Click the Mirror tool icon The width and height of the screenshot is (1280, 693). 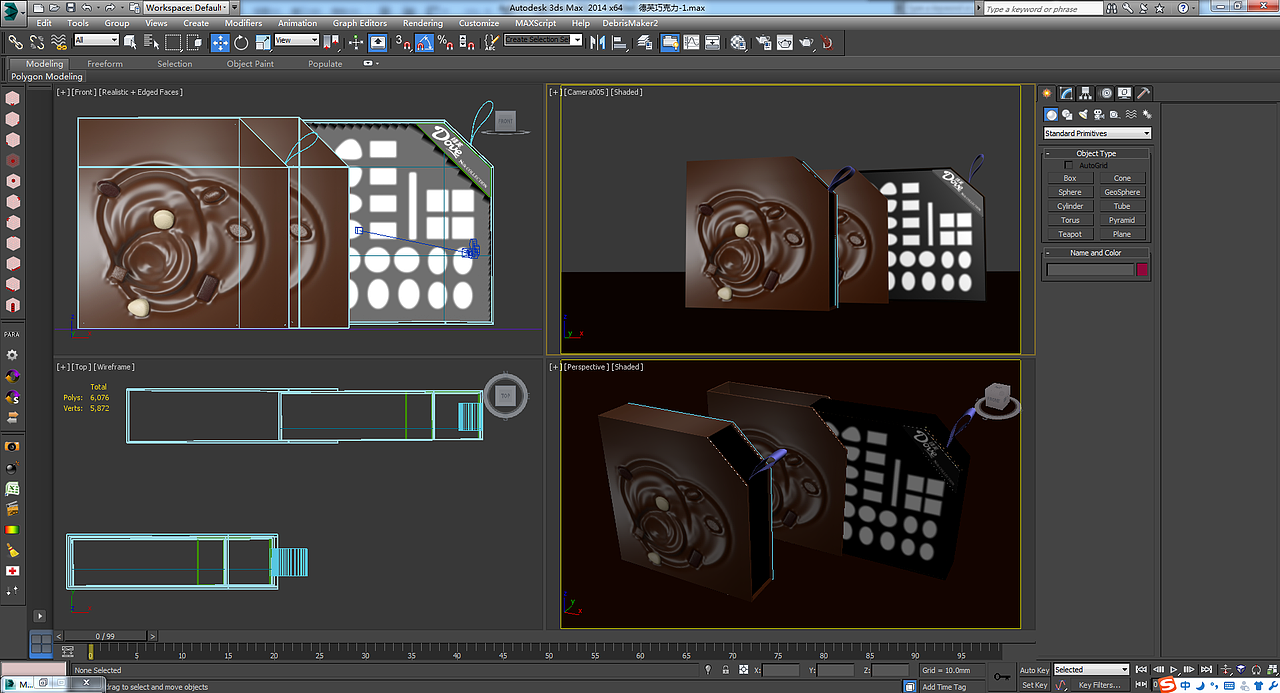[x=597, y=43]
